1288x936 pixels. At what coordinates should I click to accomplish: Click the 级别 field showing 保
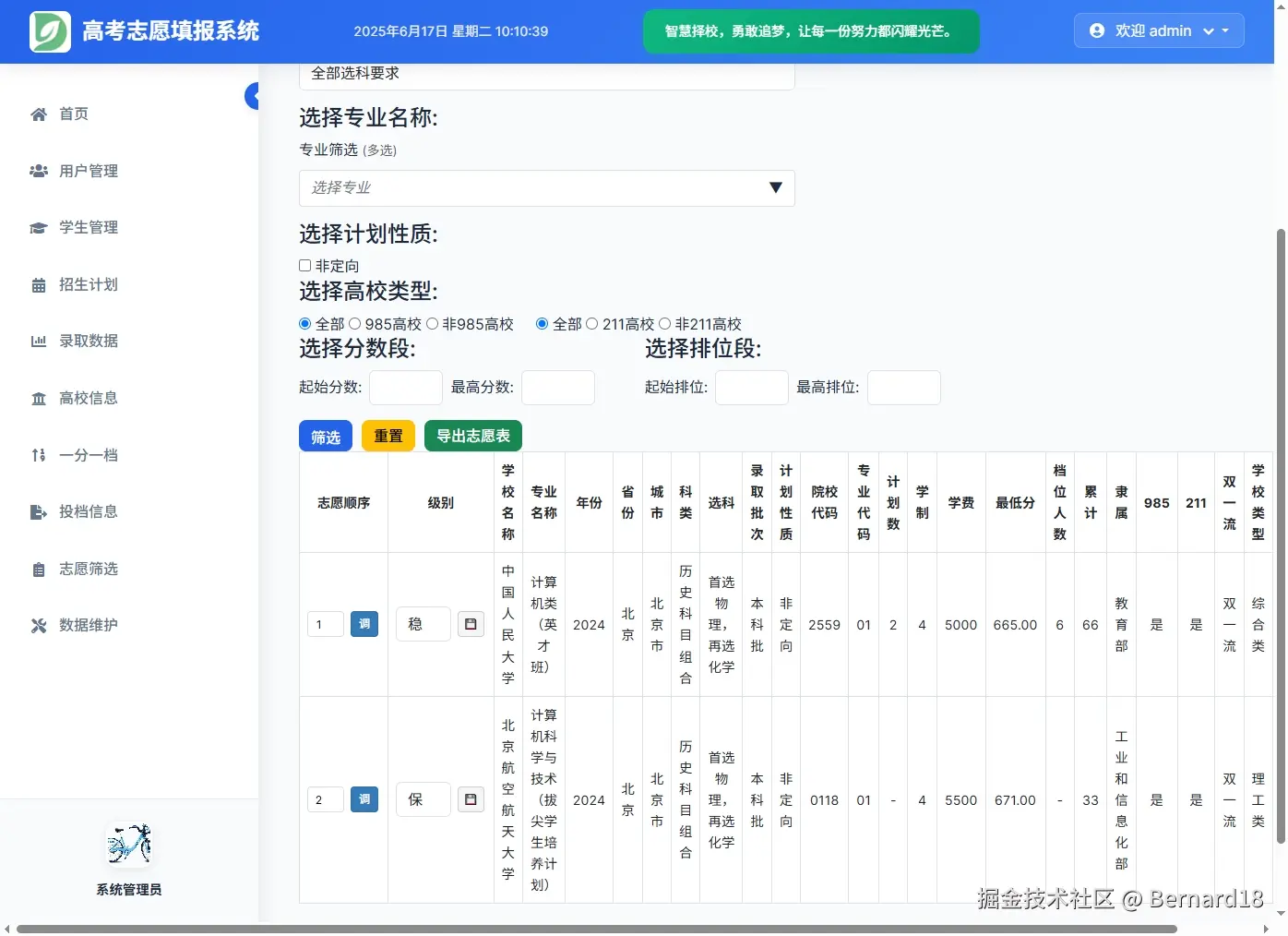pos(423,799)
